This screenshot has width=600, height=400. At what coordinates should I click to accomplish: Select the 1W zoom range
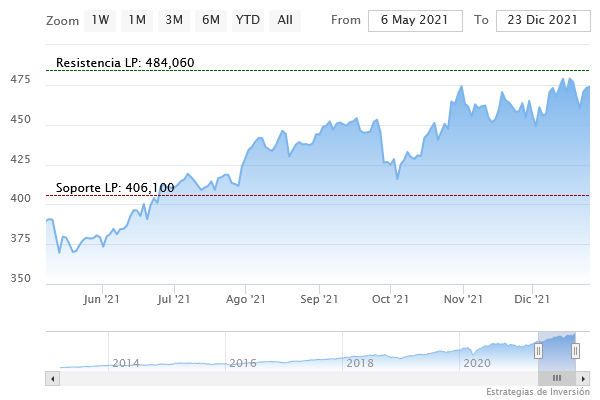(100, 20)
